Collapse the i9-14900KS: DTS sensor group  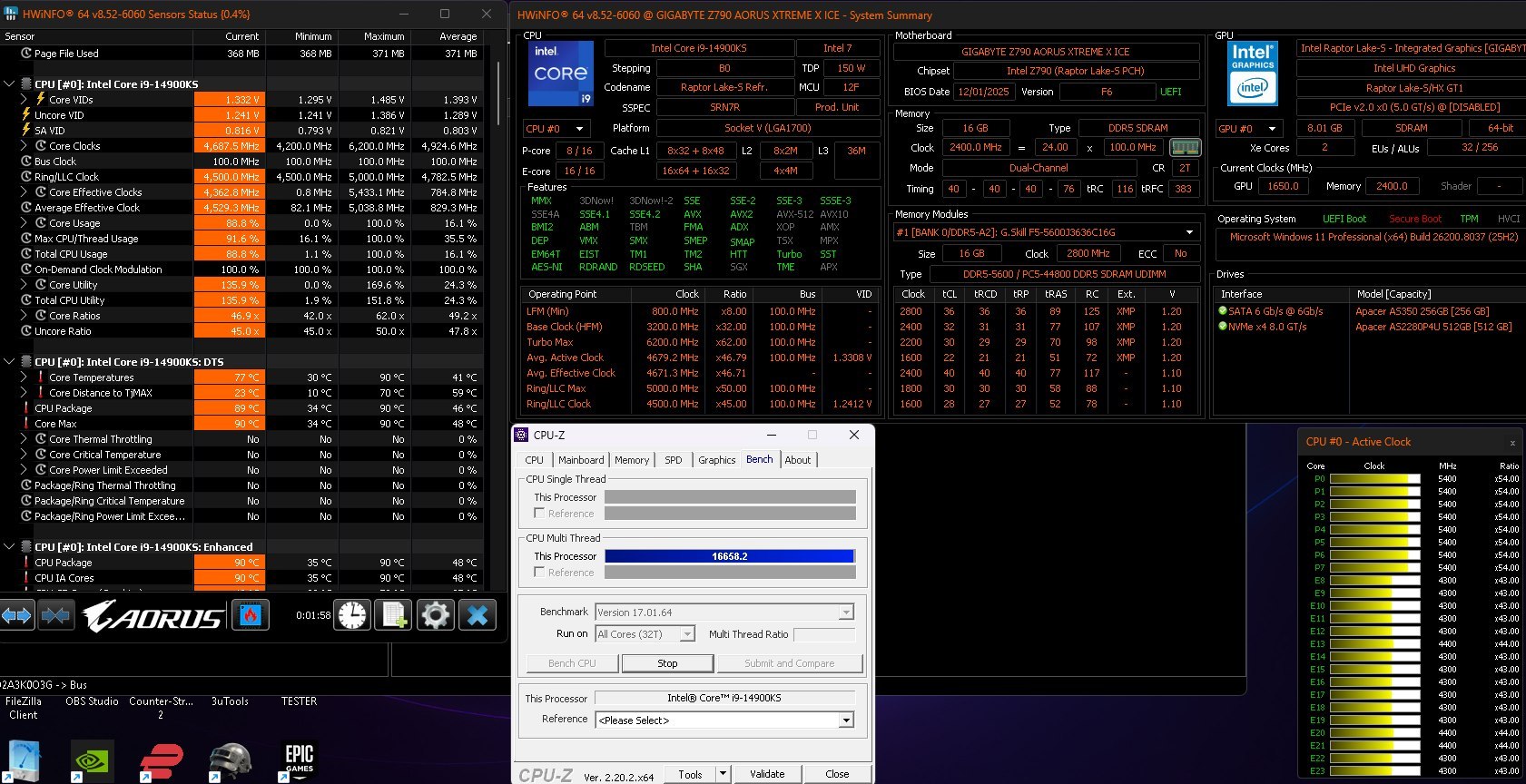coord(9,361)
